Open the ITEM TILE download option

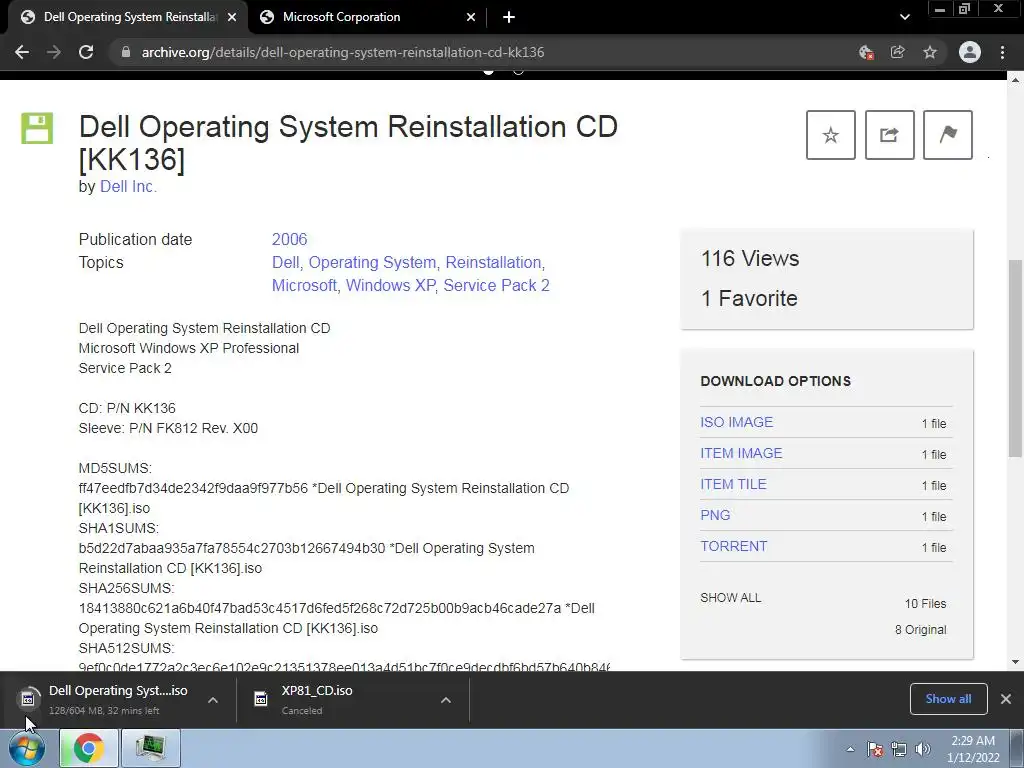733,485
